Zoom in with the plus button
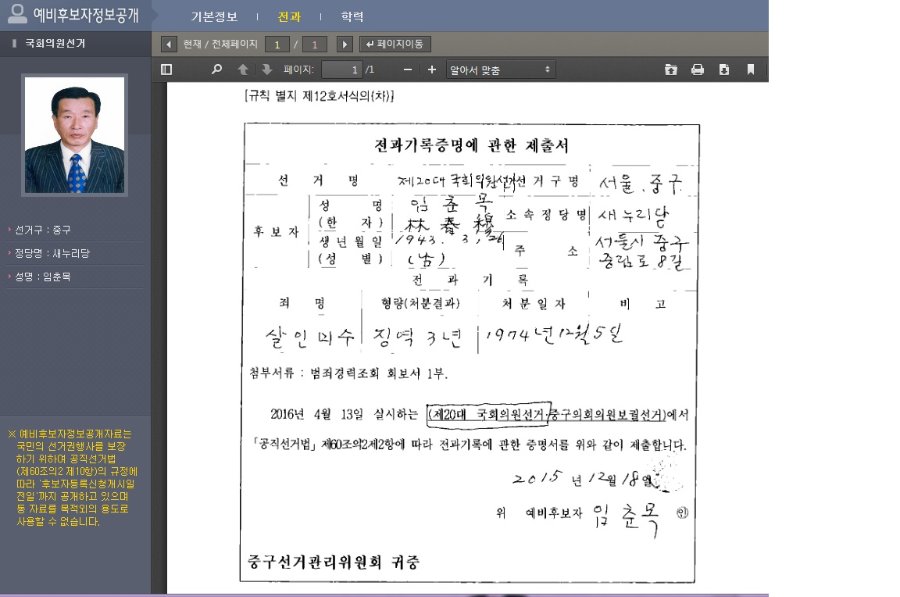The image size is (900, 597). click(432, 70)
